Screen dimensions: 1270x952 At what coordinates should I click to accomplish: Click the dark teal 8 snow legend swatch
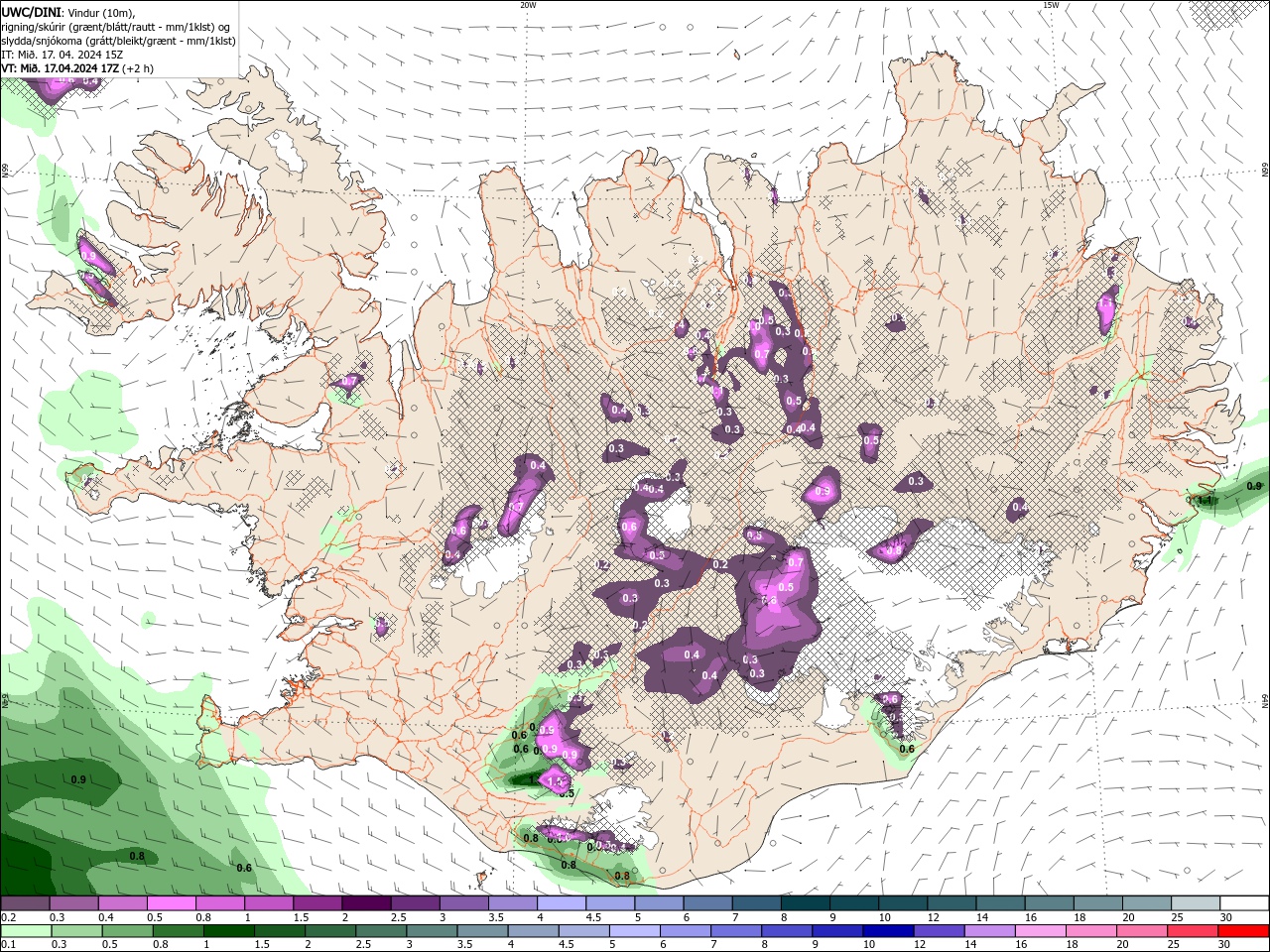coord(806,903)
